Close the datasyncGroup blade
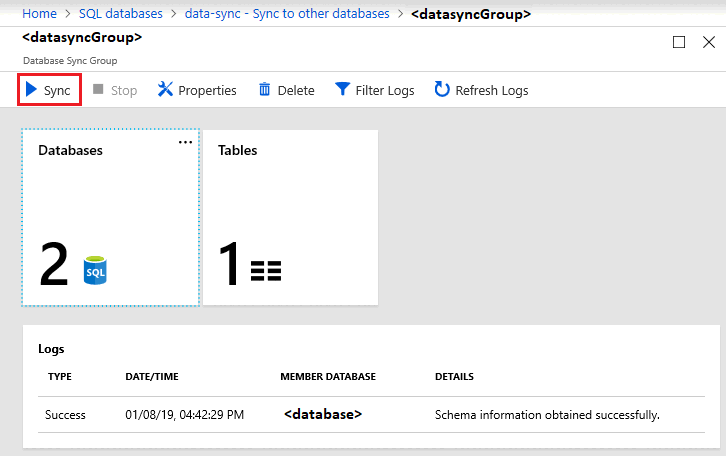This screenshot has height=456, width=726. click(x=708, y=42)
